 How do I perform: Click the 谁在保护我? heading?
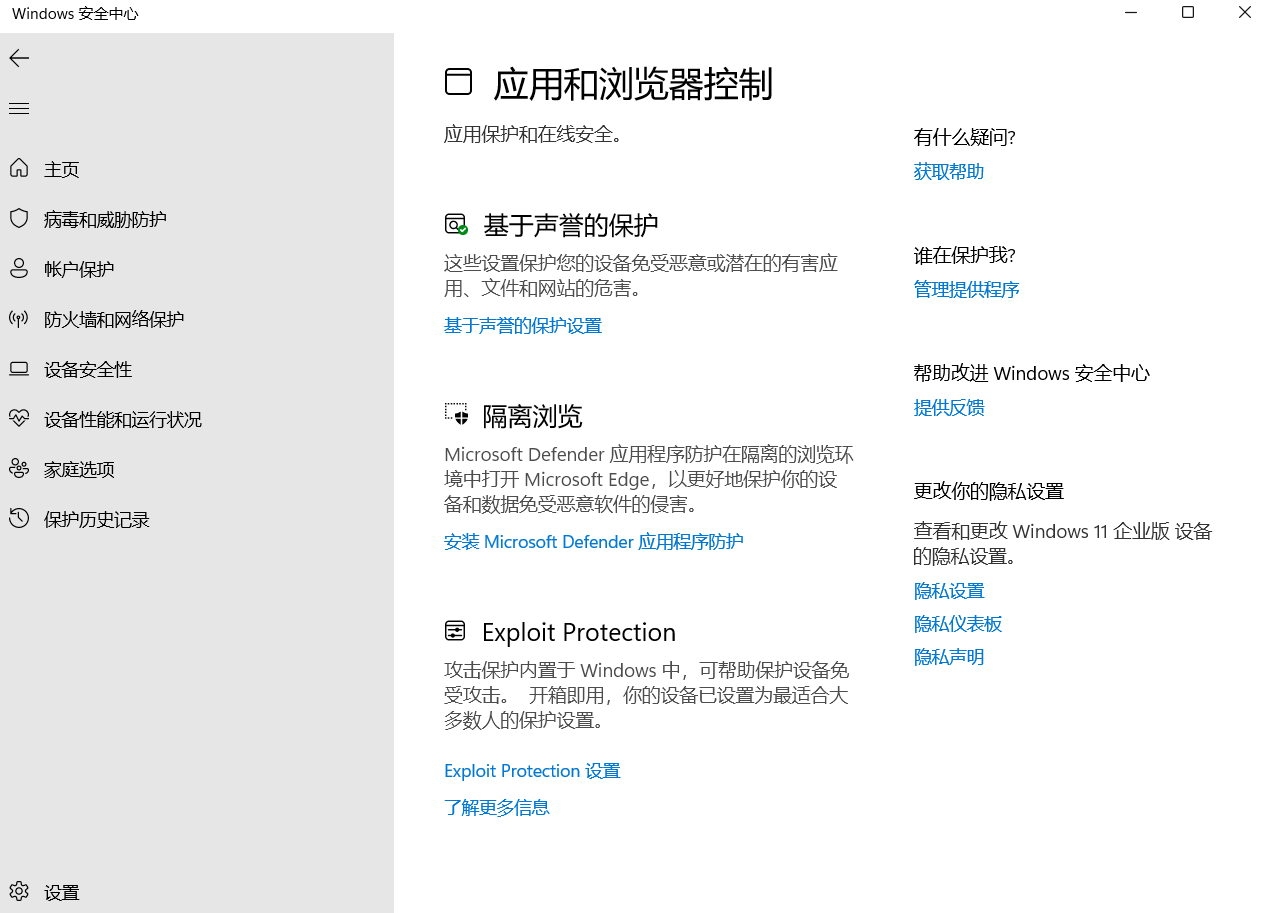965,255
